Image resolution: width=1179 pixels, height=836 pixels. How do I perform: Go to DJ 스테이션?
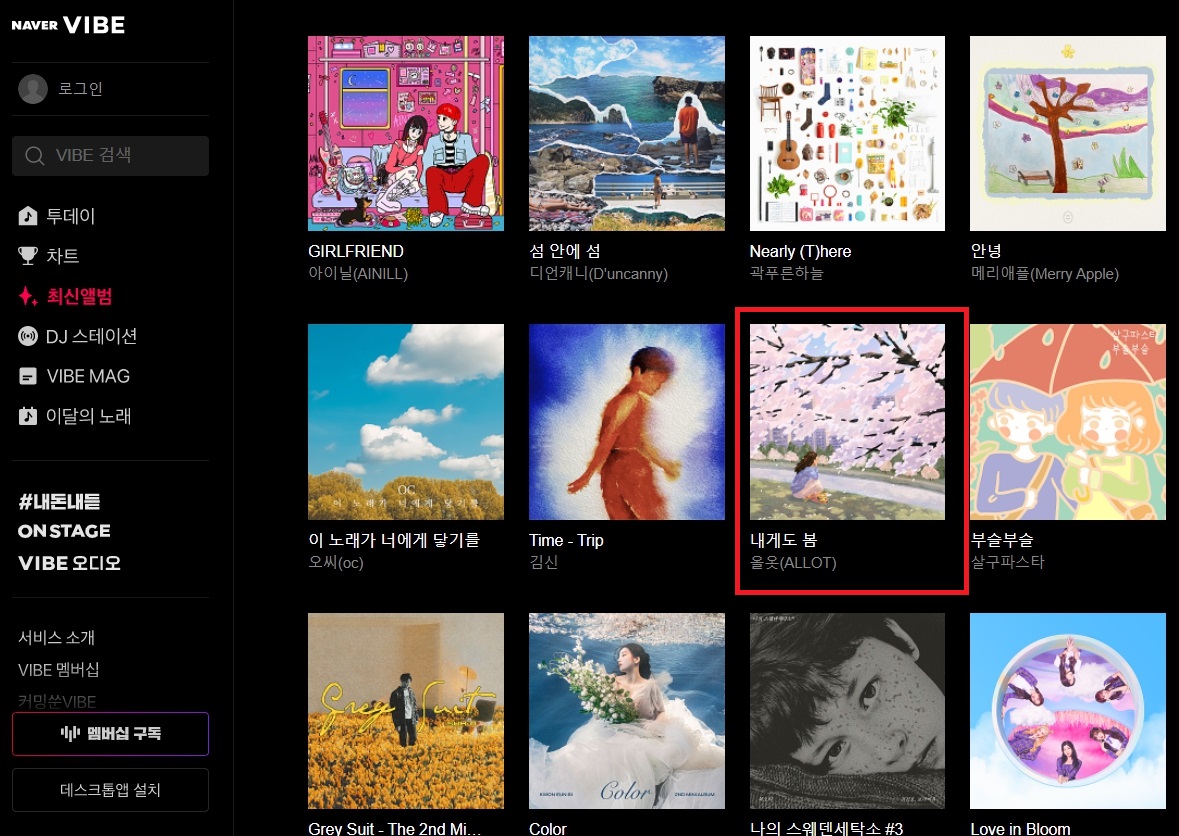[x=92, y=336]
